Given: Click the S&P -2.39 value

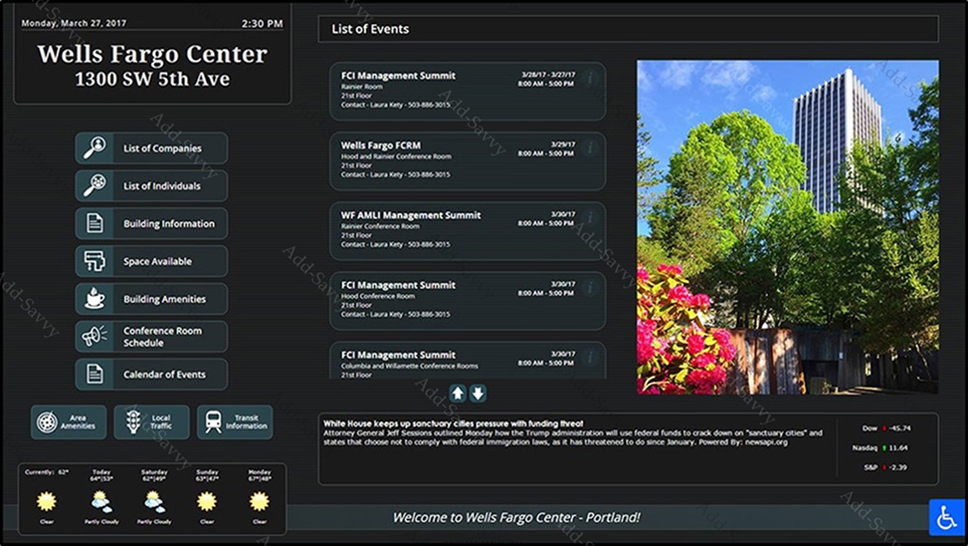Looking at the screenshot, I should pos(898,468).
